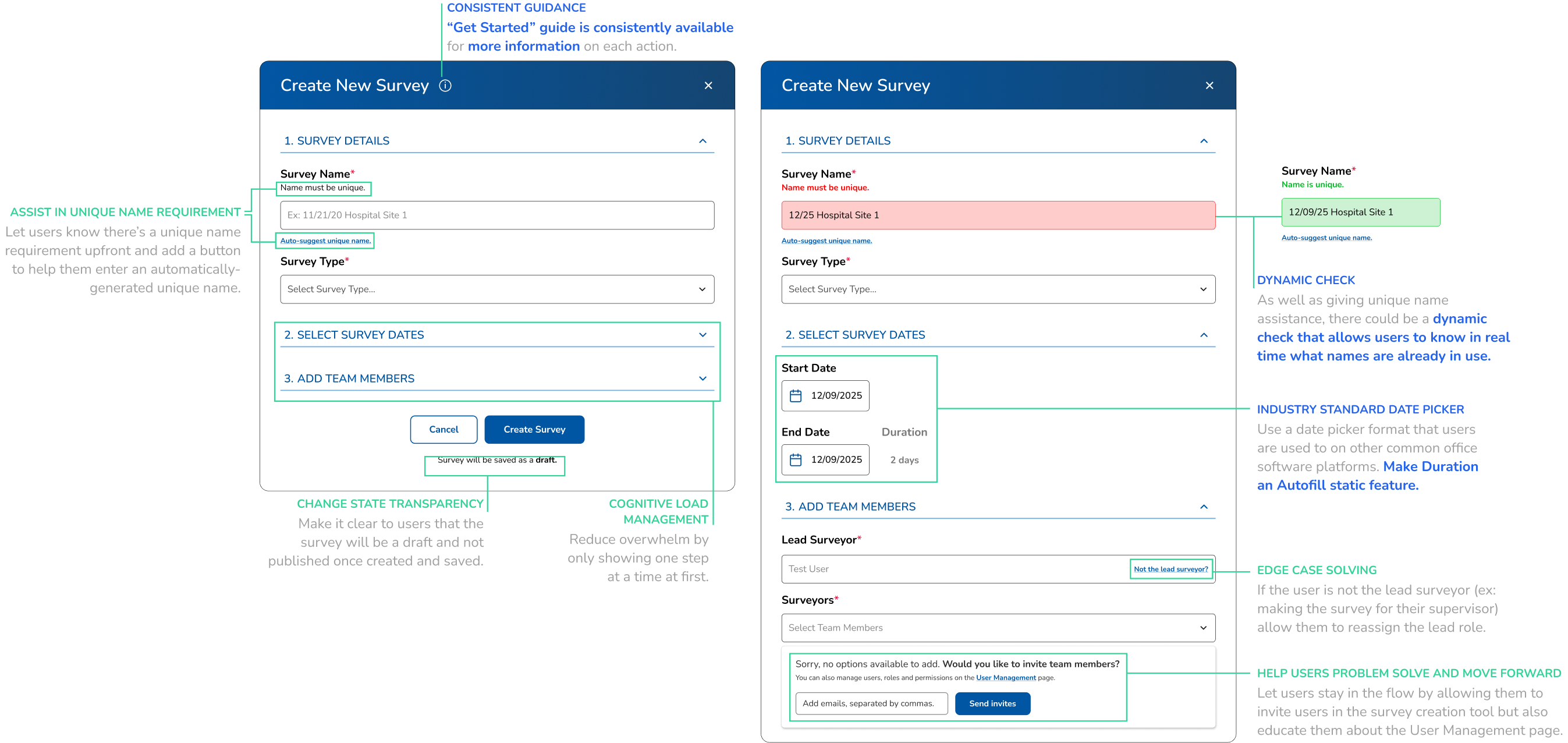Viewport: 1568px width, 743px height.
Task: Open the Select Team Members dropdown
Action: [998, 627]
